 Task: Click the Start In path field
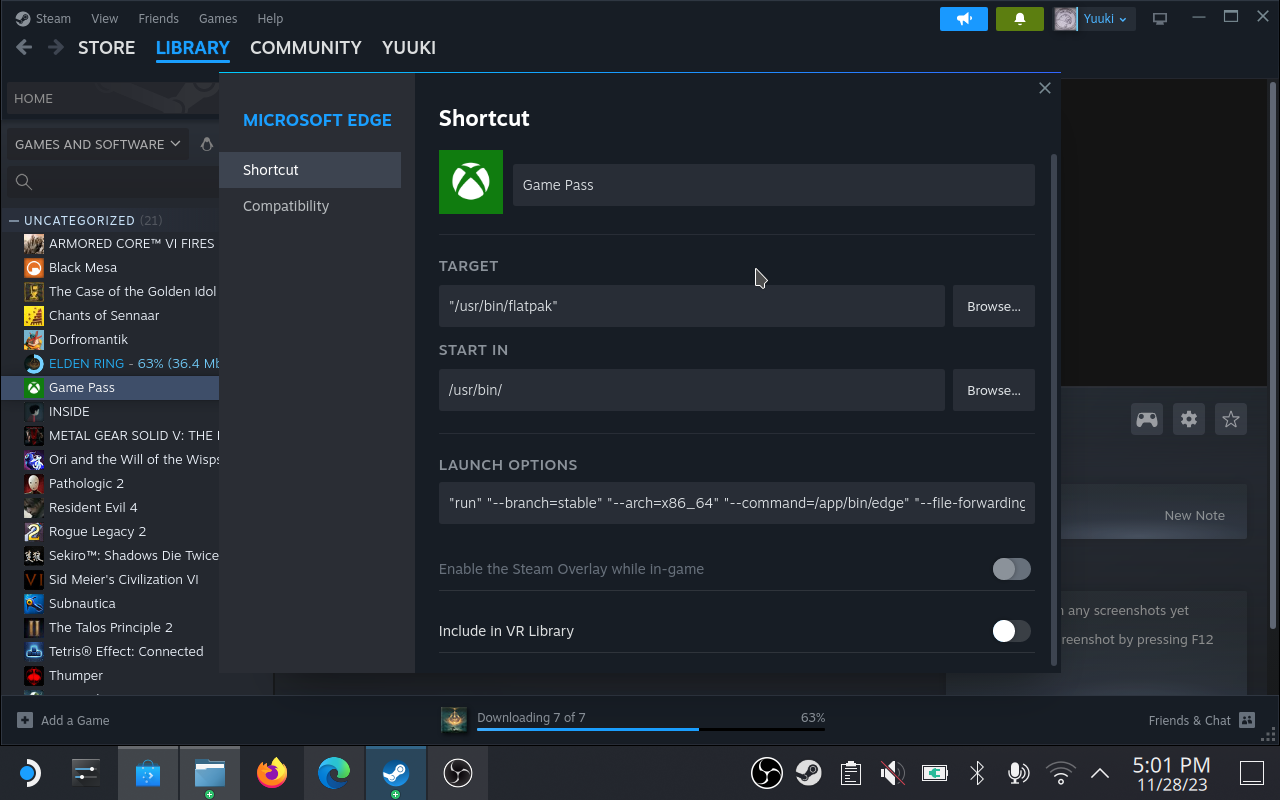[x=692, y=390]
